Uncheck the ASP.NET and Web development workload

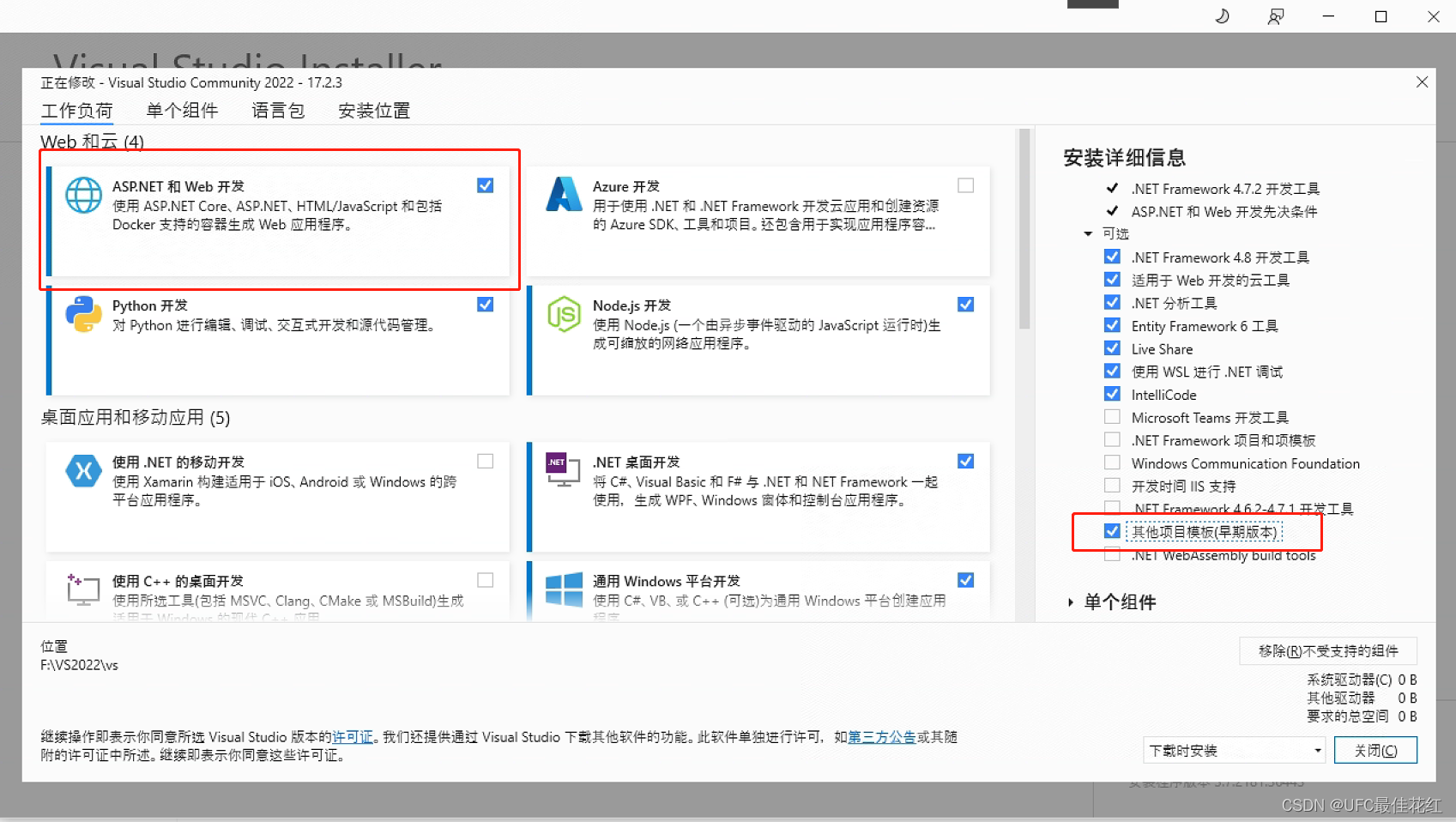[486, 185]
